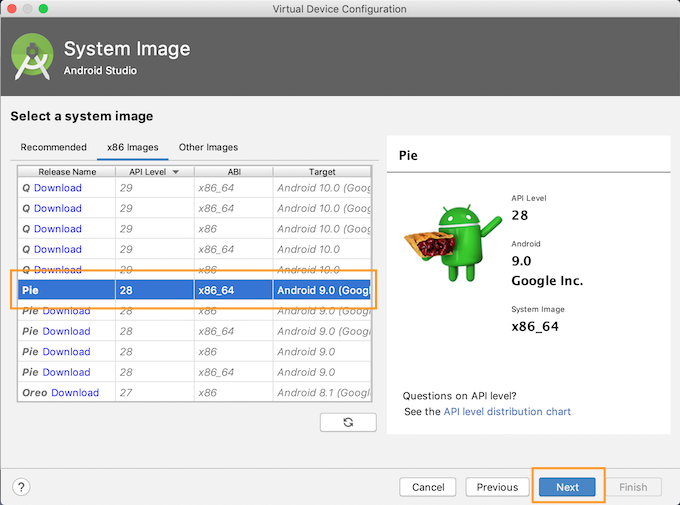Download Pie x86 plain Android 9.0 image
The image size is (680, 505).
pos(66,351)
